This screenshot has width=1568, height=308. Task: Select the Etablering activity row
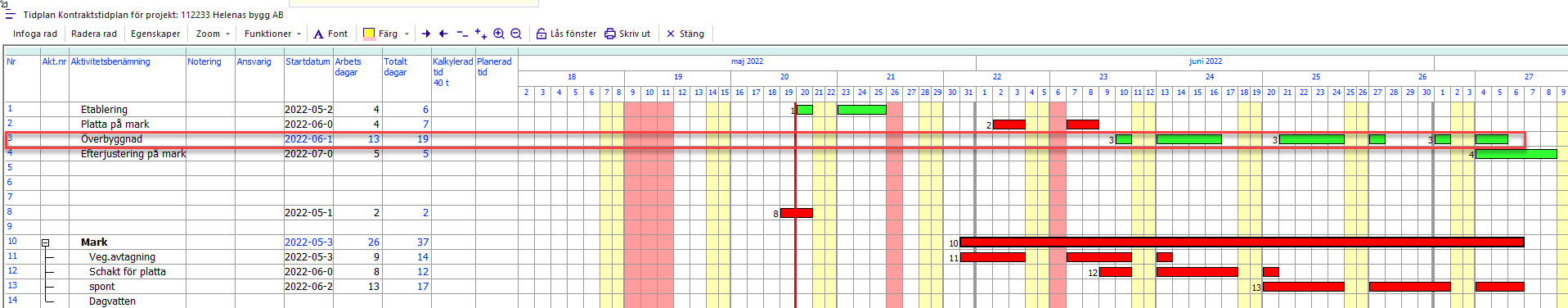click(104, 110)
